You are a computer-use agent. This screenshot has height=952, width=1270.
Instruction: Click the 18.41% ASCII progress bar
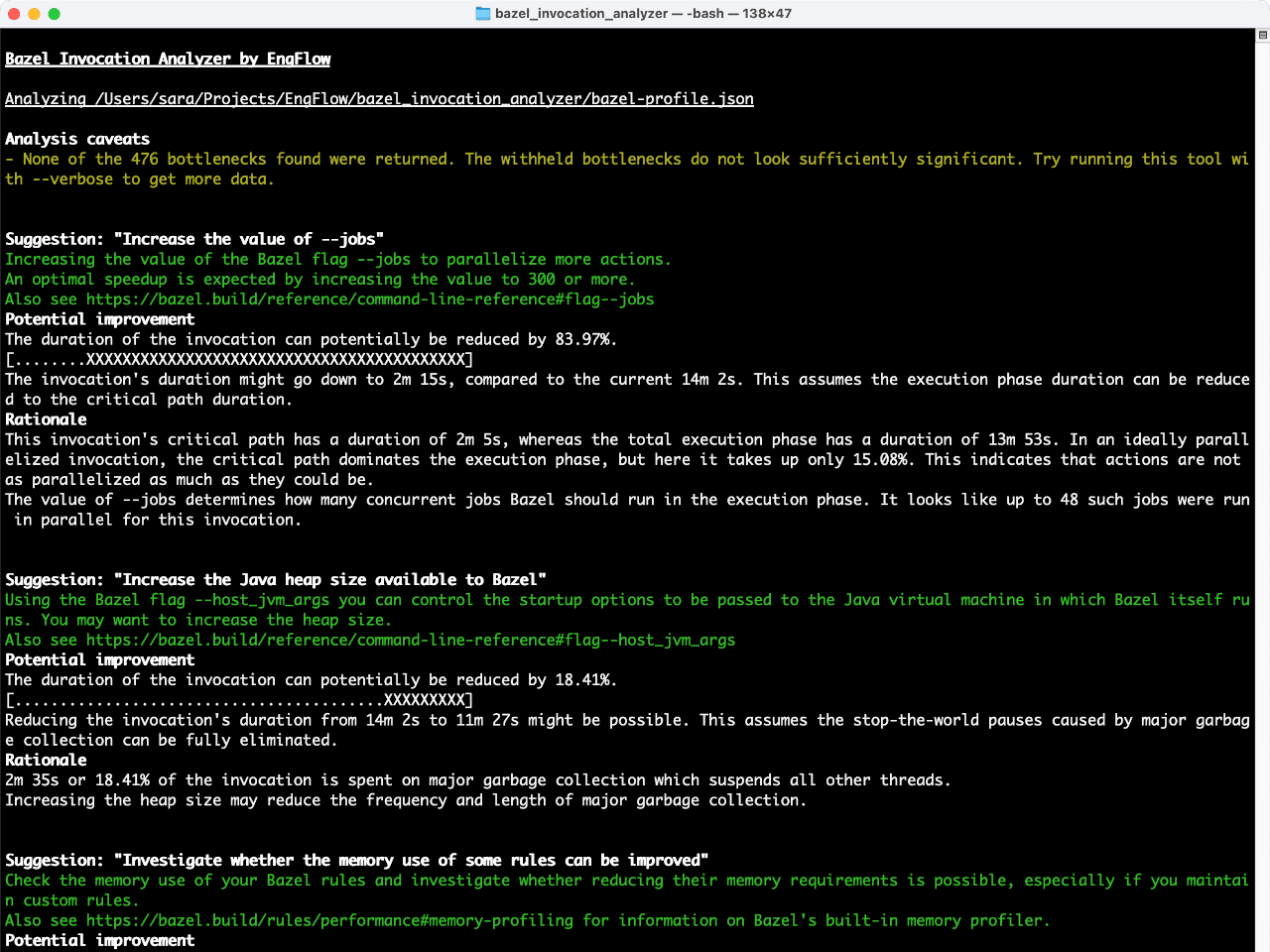(238, 700)
